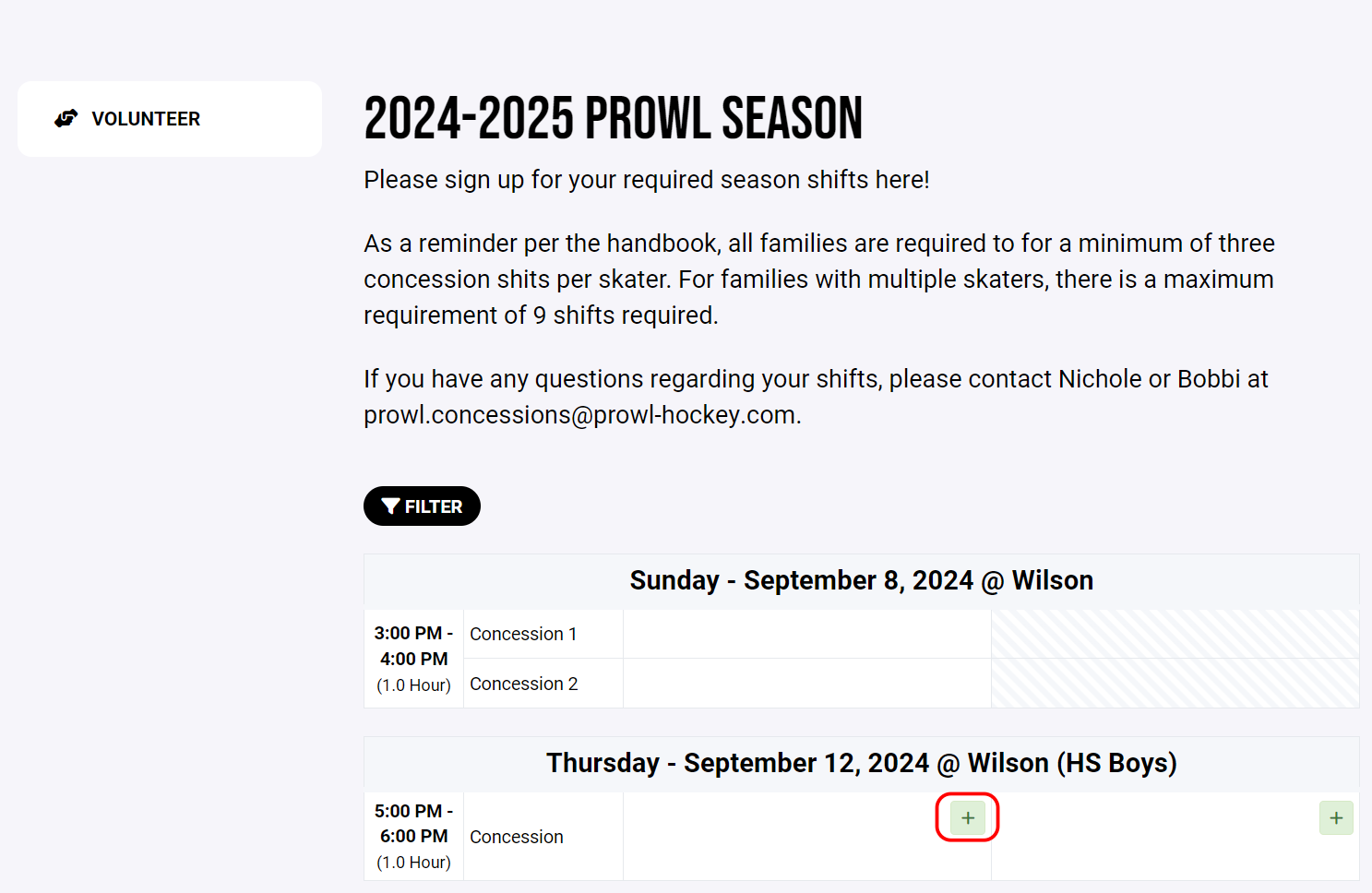1372x893 pixels.
Task: Click the handshake icon beside Volunteer
Action: click(x=66, y=119)
